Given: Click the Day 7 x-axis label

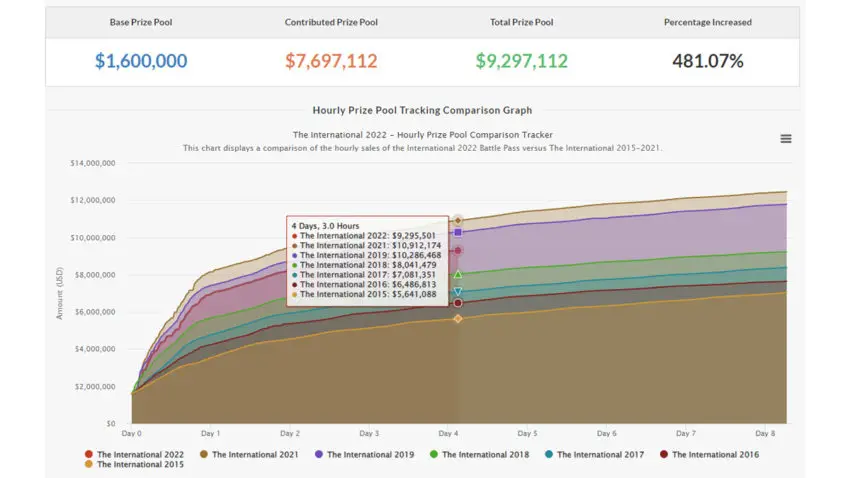Looking at the screenshot, I should [686, 434].
